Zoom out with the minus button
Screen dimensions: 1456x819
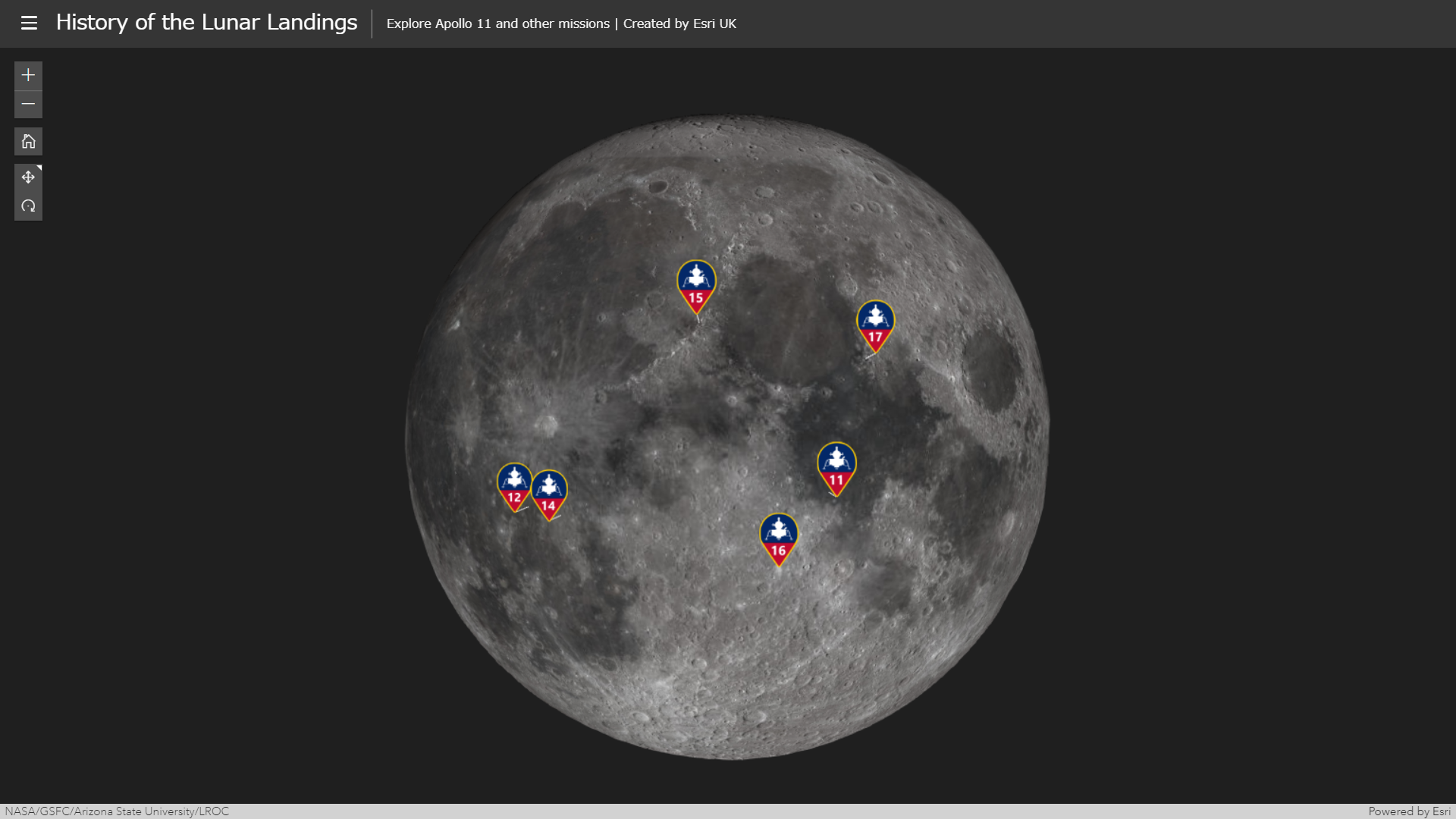click(28, 104)
